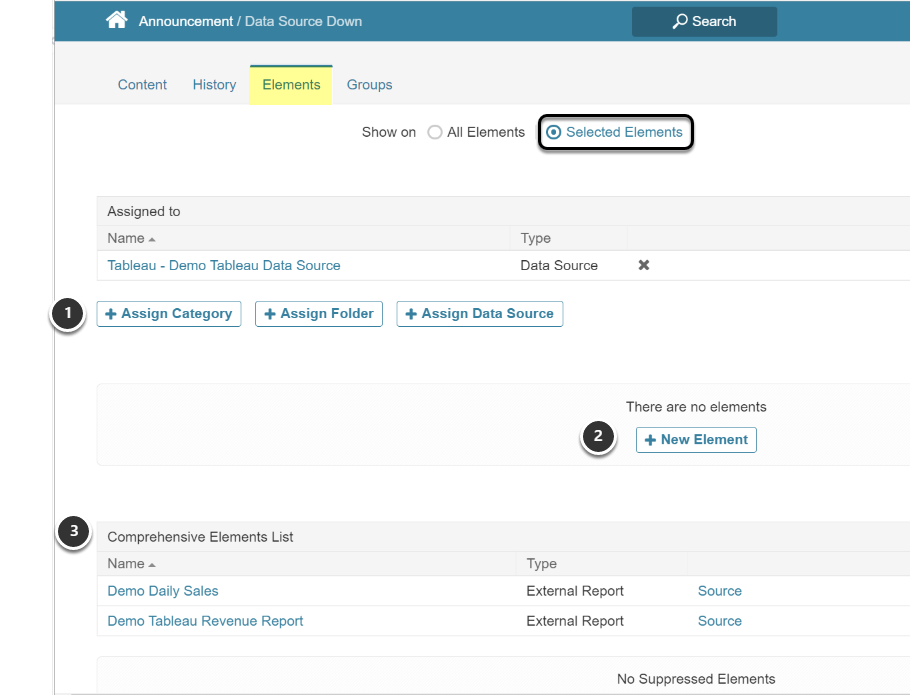Select the Selected Elements radio option

coord(554,132)
